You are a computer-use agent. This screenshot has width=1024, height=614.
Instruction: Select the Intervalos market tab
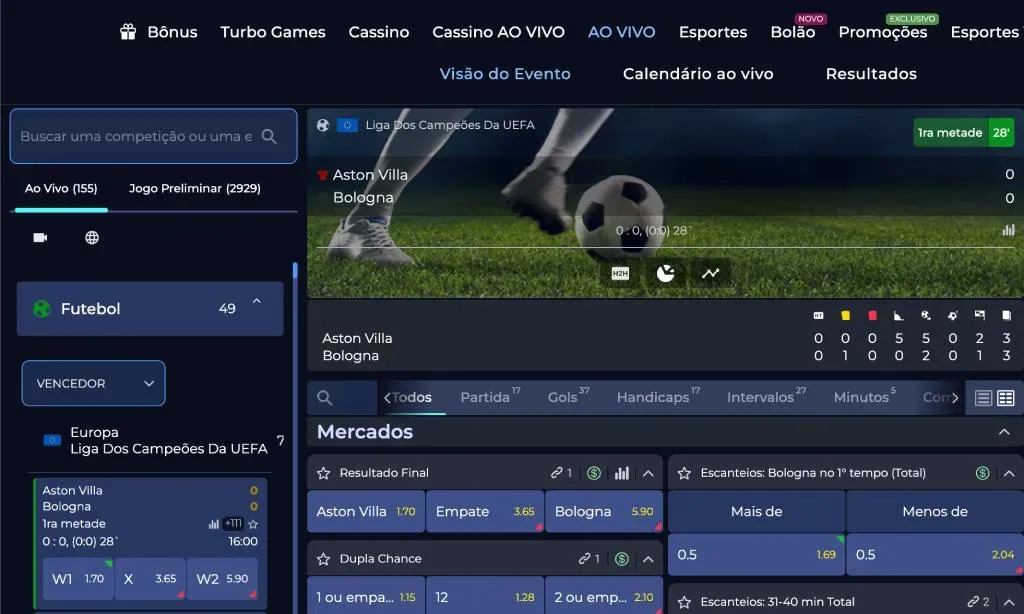point(766,396)
